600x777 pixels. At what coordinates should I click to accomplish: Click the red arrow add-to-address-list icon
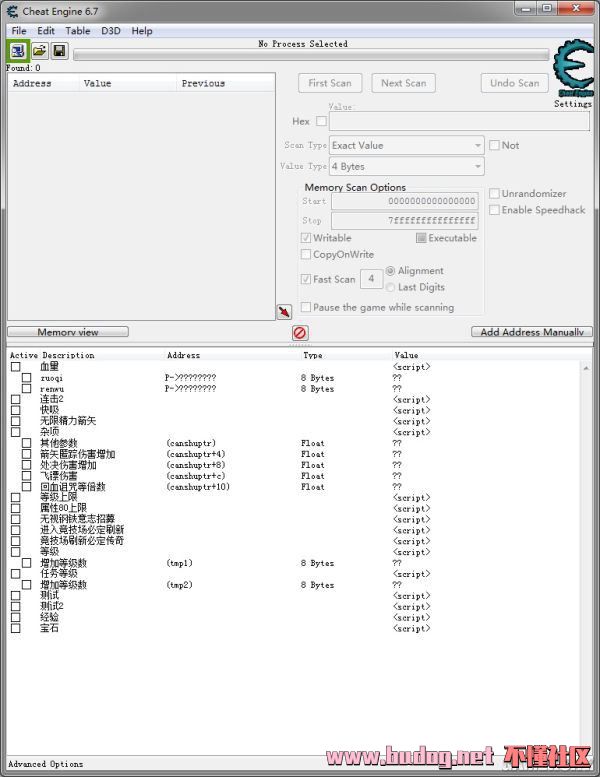click(x=284, y=312)
